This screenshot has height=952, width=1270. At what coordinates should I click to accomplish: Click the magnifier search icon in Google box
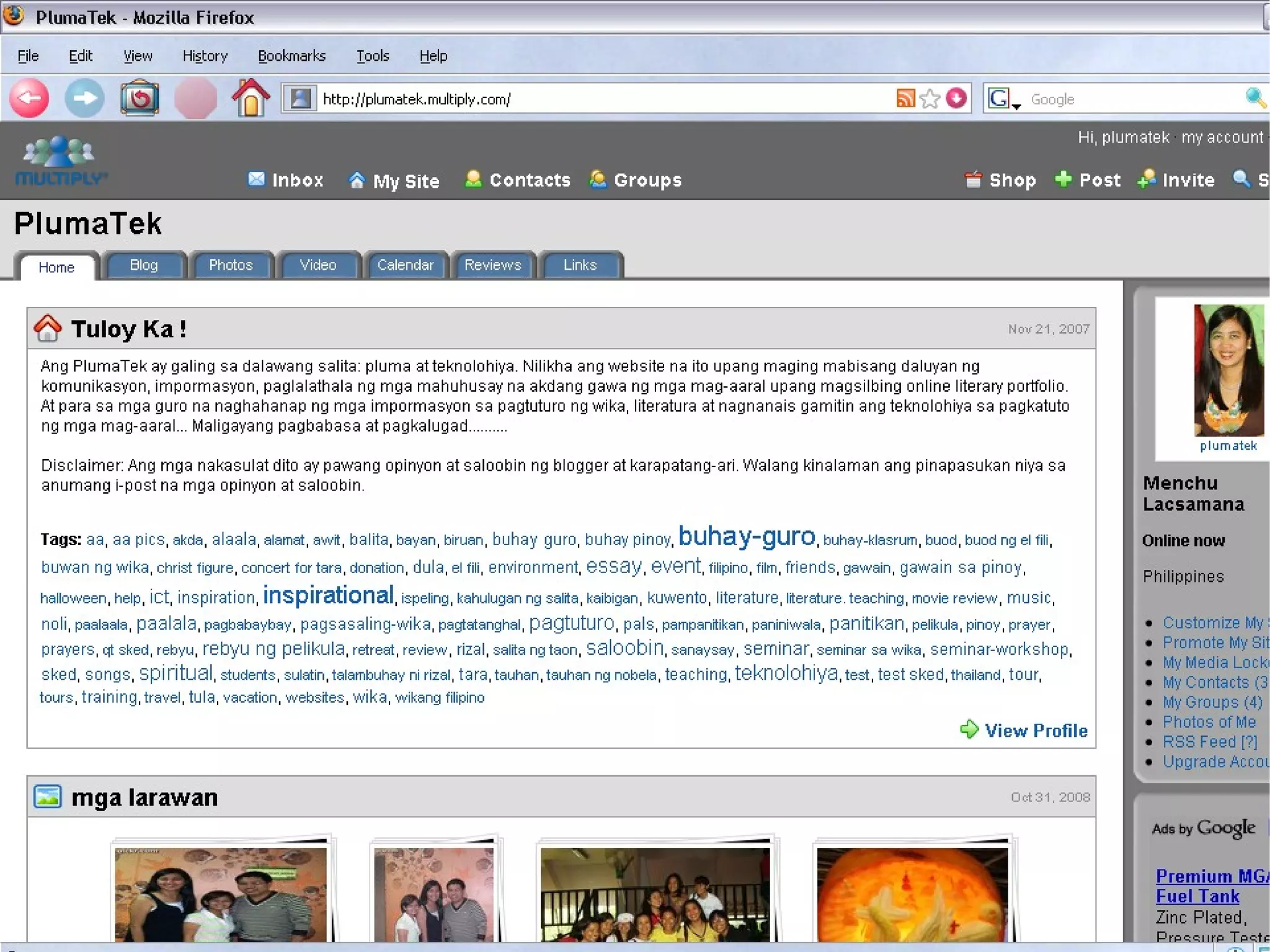click(x=1254, y=98)
